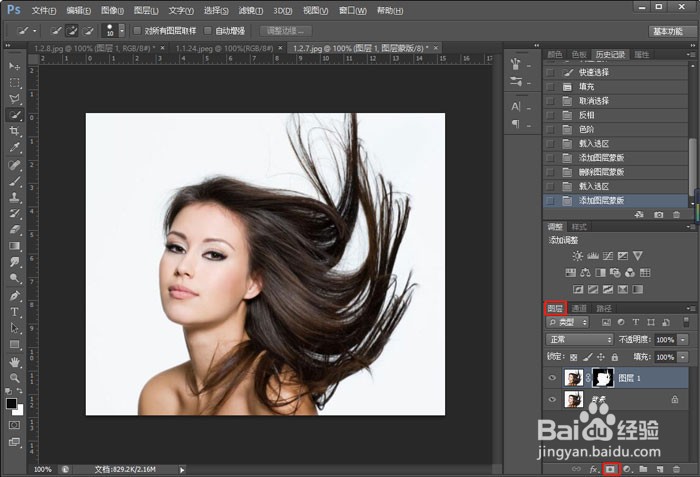Screen dimensions: 700x477
Task: Open status bar info arrow
Action: click(x=182, y=469)
